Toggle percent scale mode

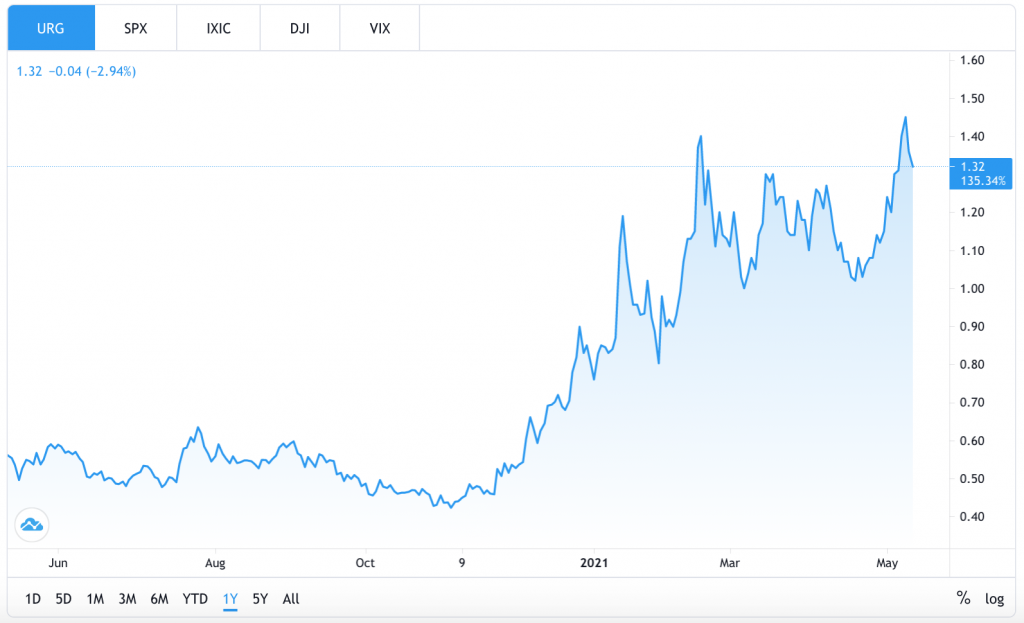click(x=963, y=599)
